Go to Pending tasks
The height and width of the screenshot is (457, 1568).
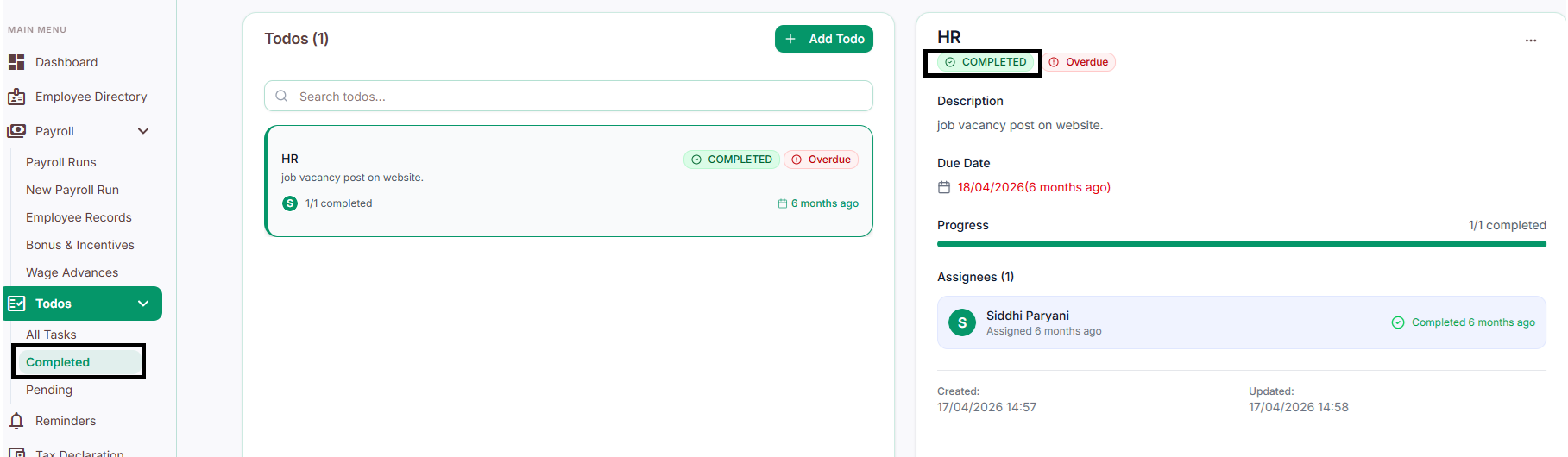[49, 390]
